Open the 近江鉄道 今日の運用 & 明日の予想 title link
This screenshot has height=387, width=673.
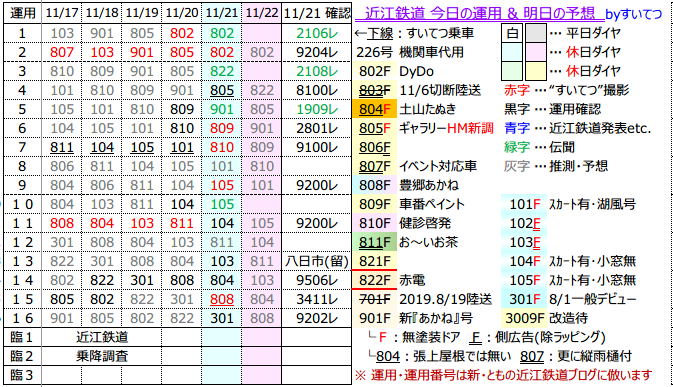tap(479, 14)
